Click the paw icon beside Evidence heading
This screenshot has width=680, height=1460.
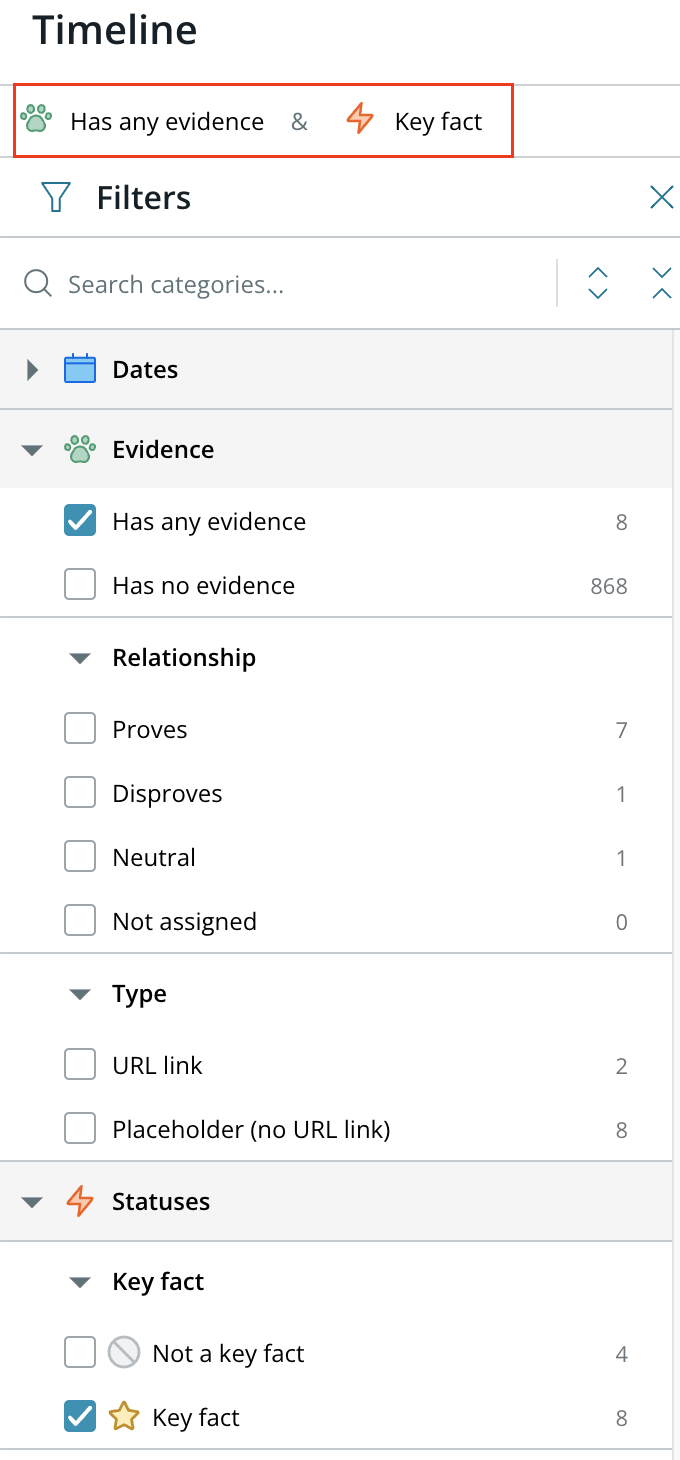[x=80, y=449]
